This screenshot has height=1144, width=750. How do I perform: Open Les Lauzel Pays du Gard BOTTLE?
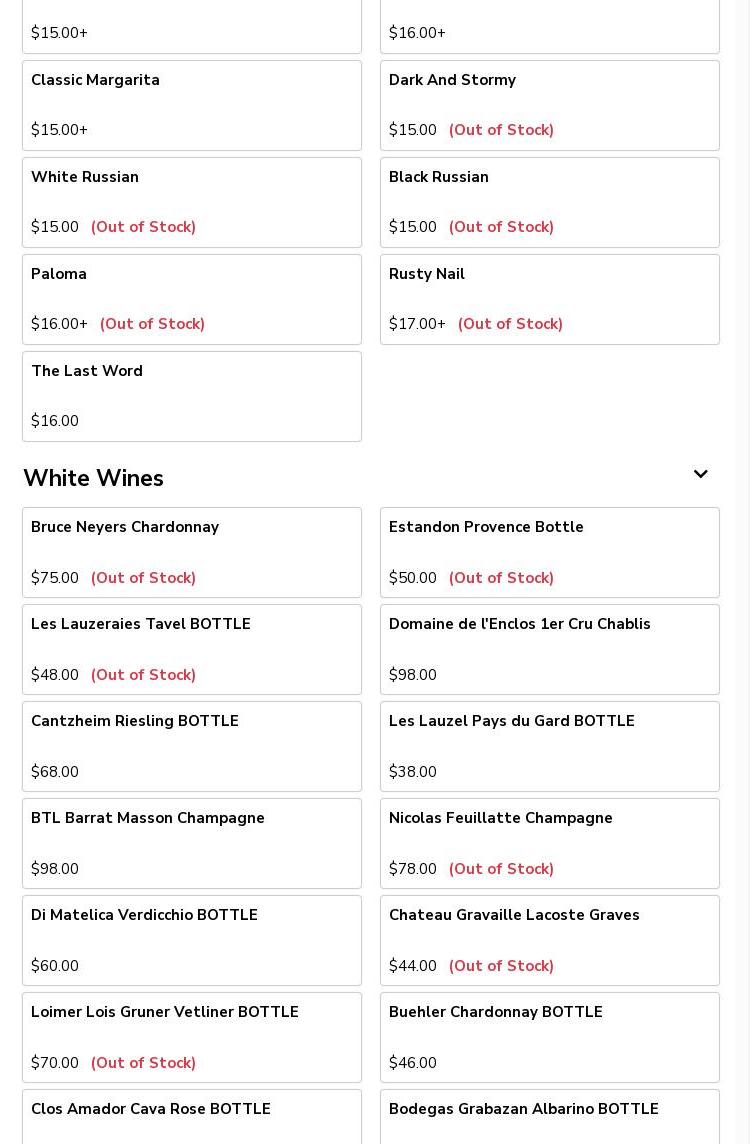coord(549,746)
